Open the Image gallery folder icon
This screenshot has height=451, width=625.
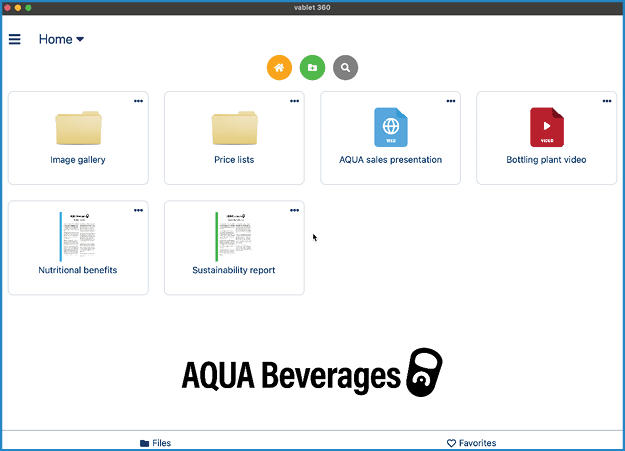click(79, 128)
